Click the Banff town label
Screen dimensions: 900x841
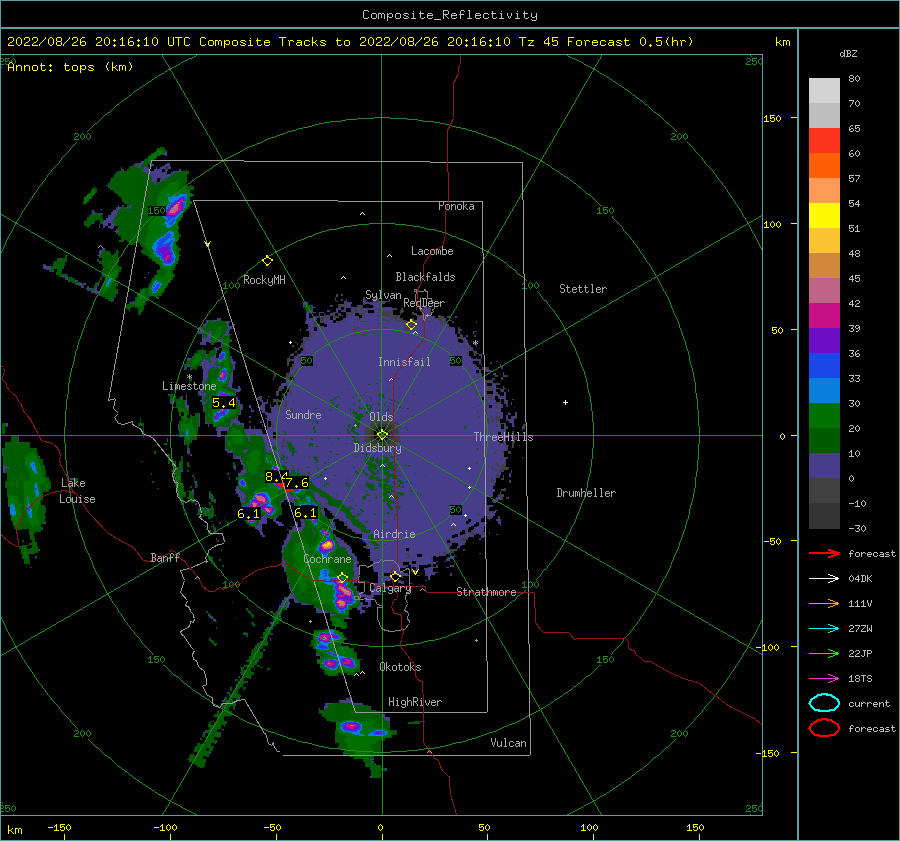165,557
